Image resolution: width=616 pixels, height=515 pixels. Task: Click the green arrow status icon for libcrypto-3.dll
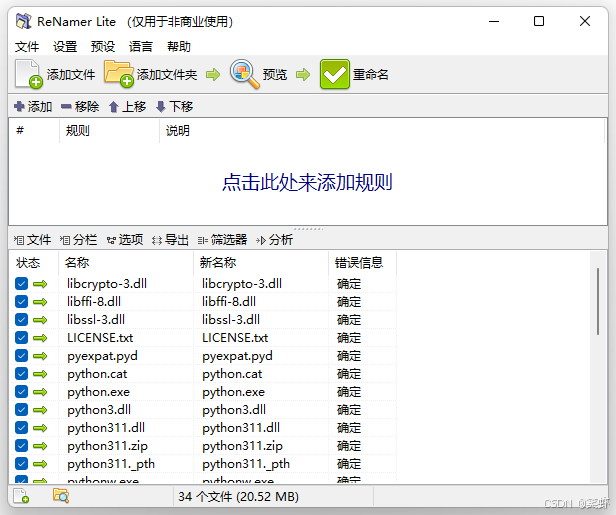[40, 284]
